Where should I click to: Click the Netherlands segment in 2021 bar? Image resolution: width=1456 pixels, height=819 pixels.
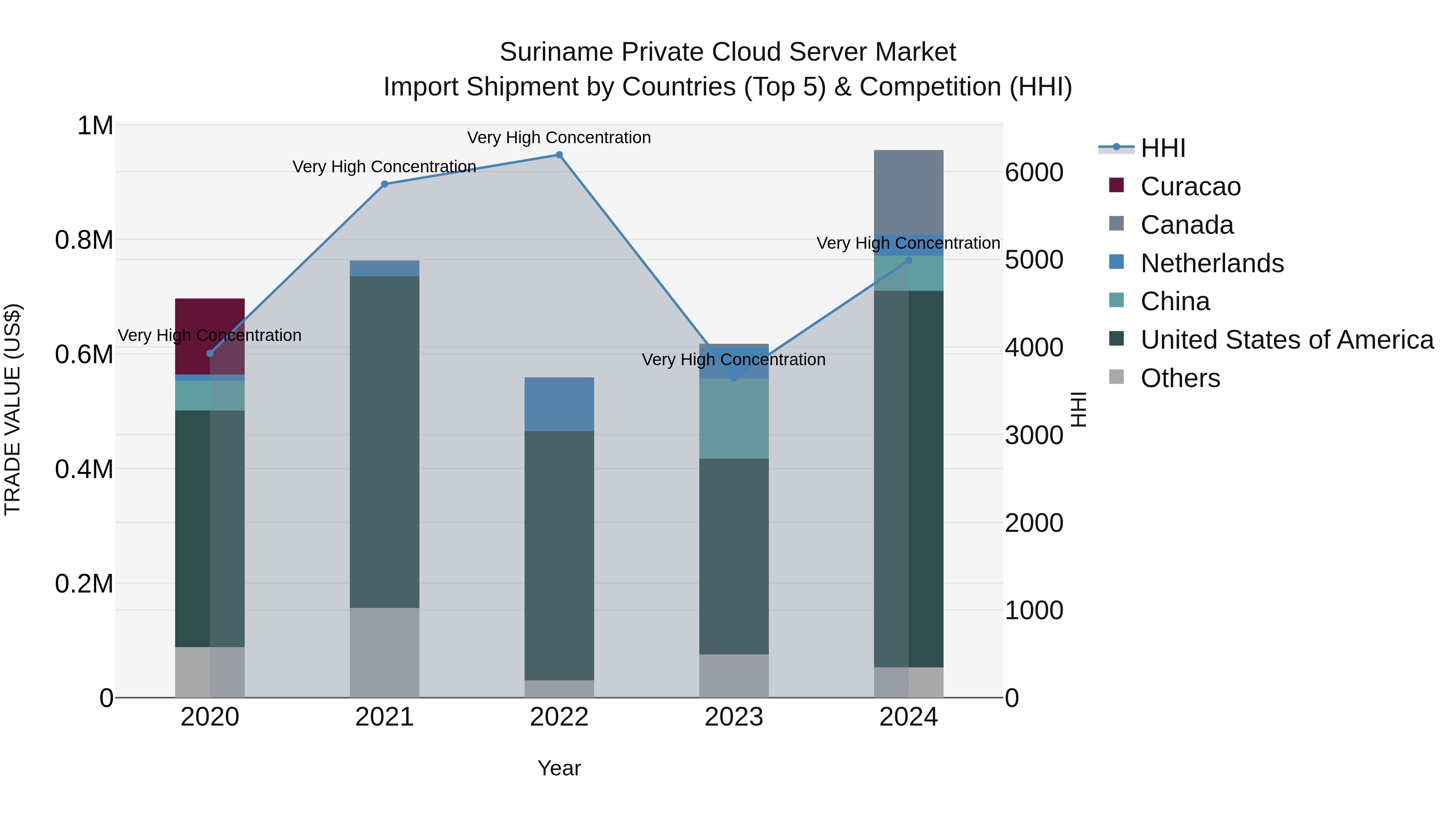click(384, 269)
